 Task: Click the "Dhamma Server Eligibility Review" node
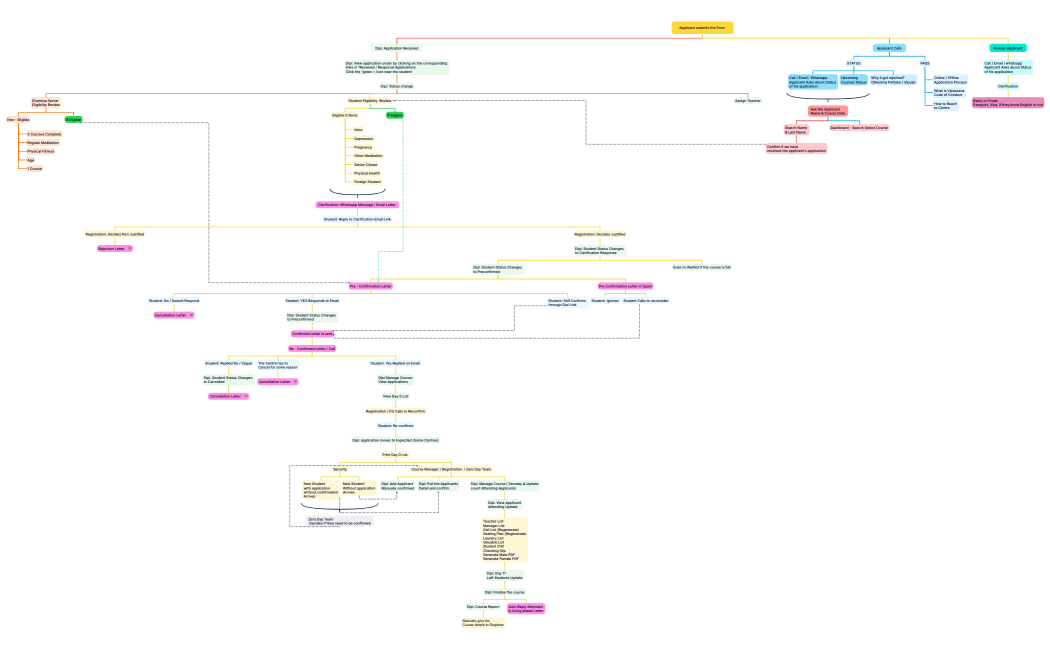[x=46, y=102]
